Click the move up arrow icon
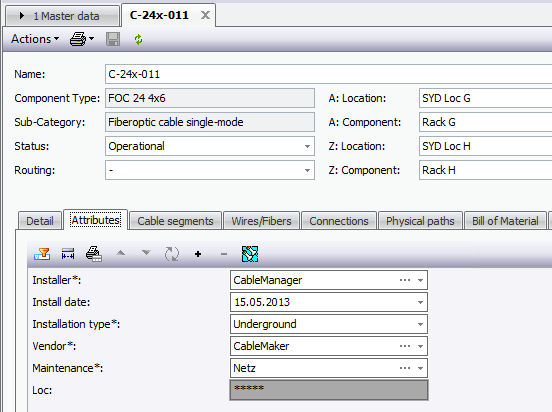 (121, 253)
